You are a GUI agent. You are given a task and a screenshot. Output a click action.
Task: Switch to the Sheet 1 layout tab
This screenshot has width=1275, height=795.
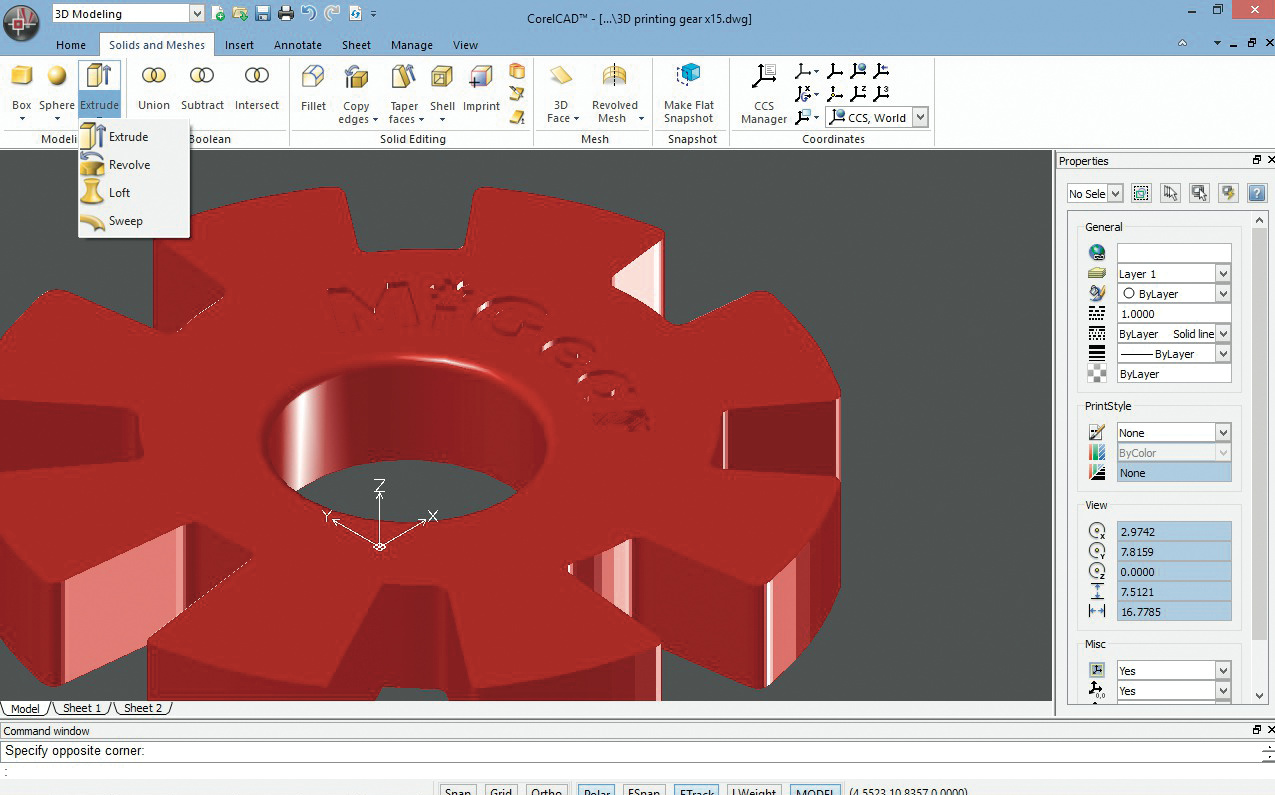(82, 708)
